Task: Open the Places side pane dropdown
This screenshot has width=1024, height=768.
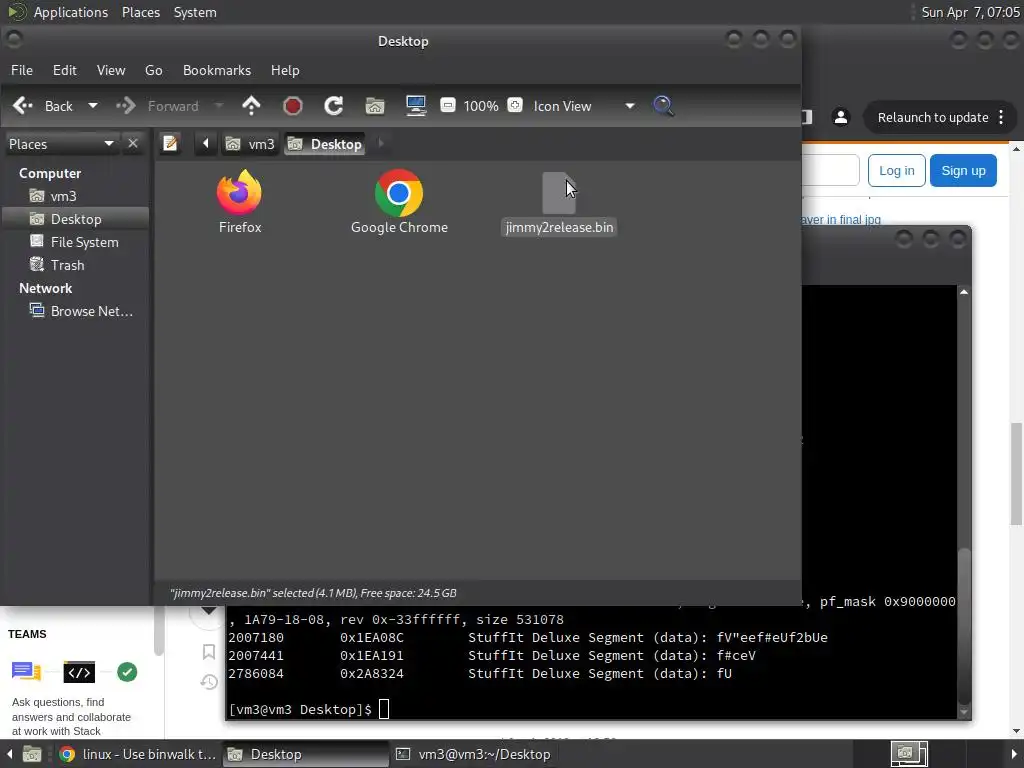Action: pyautogui.click(x=61, y=144)
